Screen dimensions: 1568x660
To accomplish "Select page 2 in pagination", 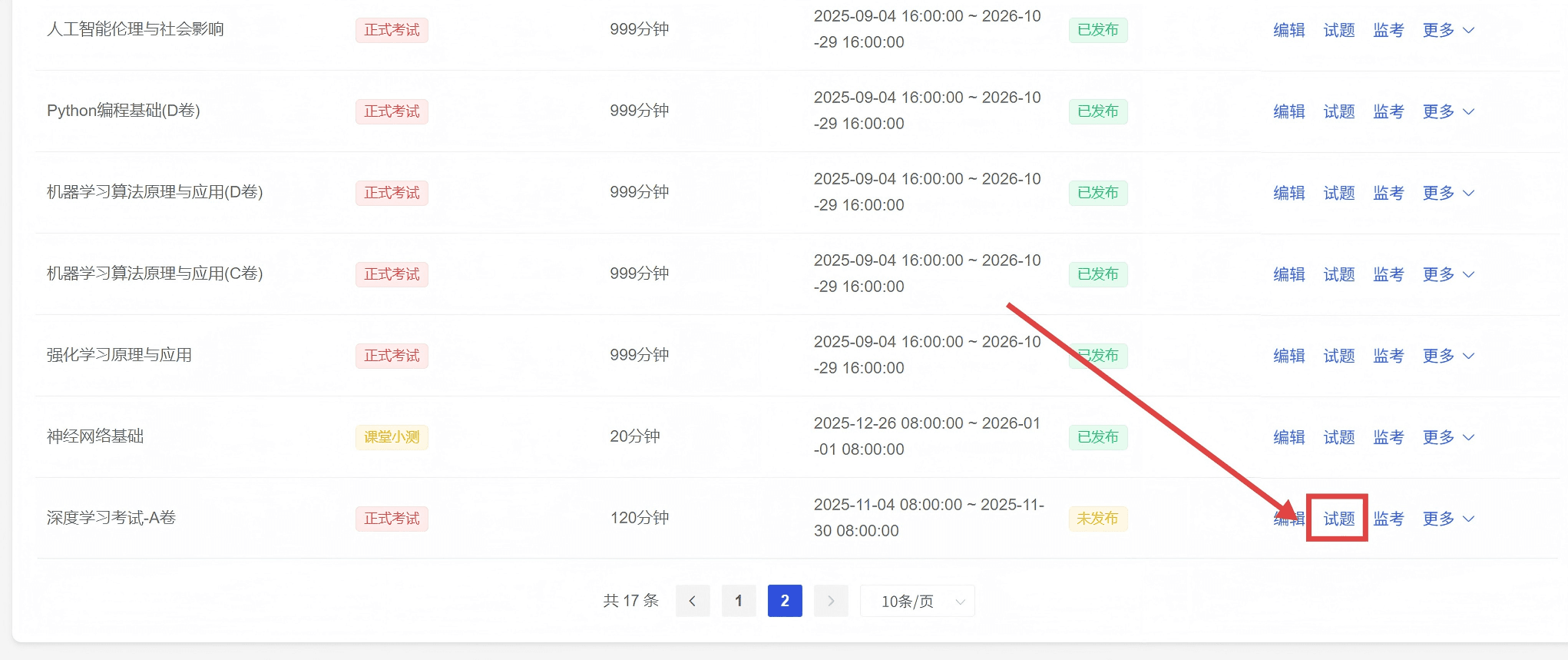I will click(784, 601).
